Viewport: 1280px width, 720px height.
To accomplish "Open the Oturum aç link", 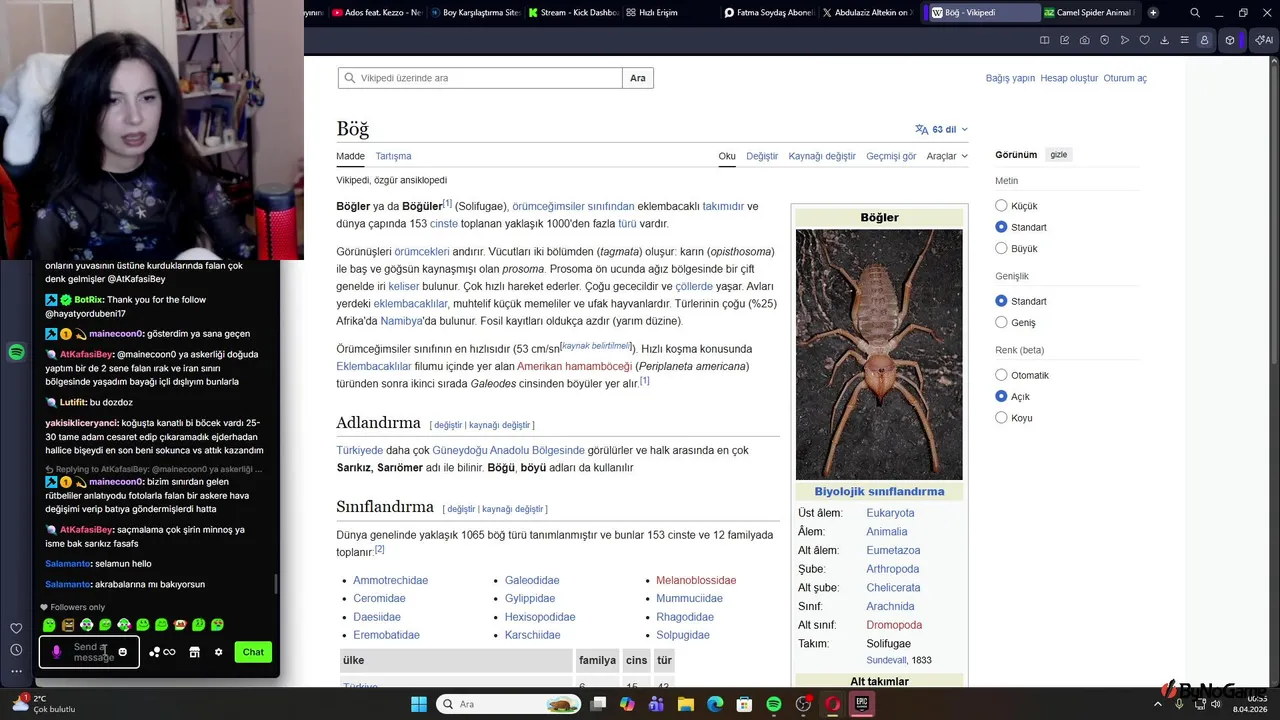I will (1125, 78).
